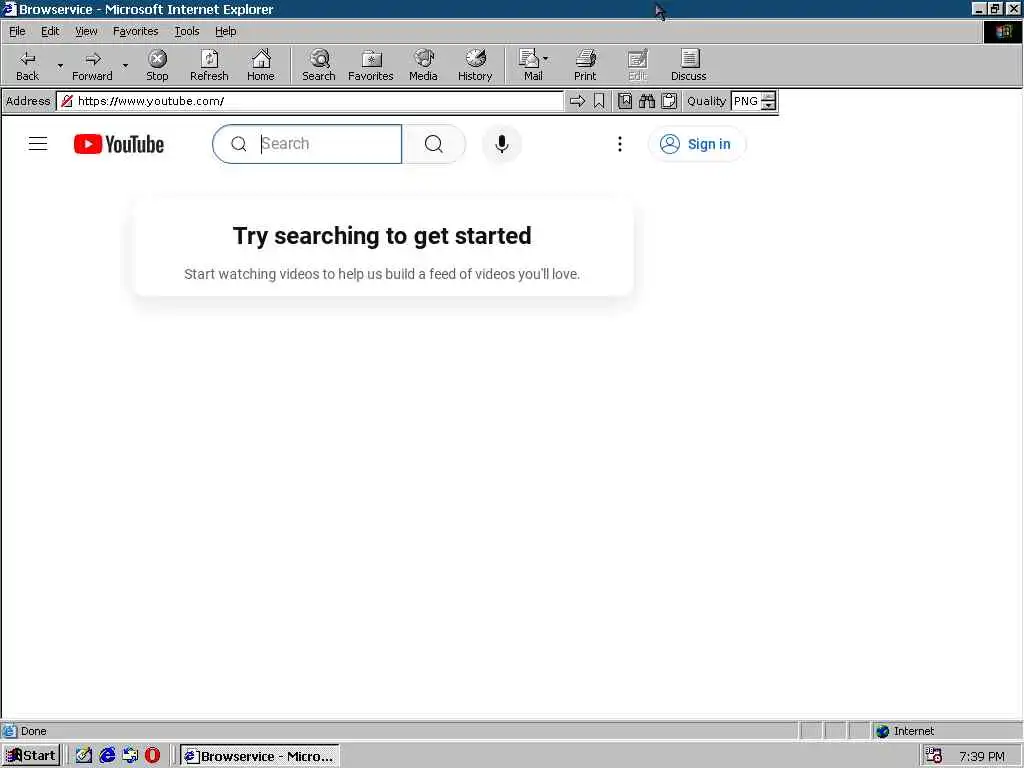1024x768 pixels.
Task: Click the 'Try searching to get started' heading
Action: 382,236
